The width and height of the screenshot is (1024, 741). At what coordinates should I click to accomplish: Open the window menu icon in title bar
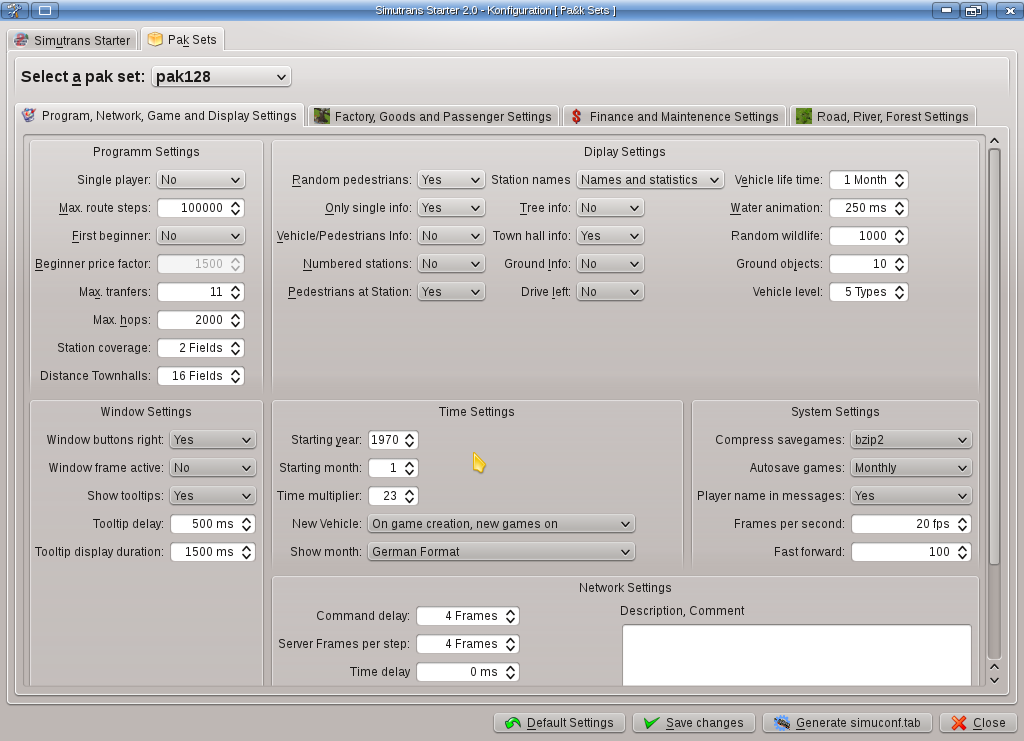pyautogui.click(x=14, y=10)
